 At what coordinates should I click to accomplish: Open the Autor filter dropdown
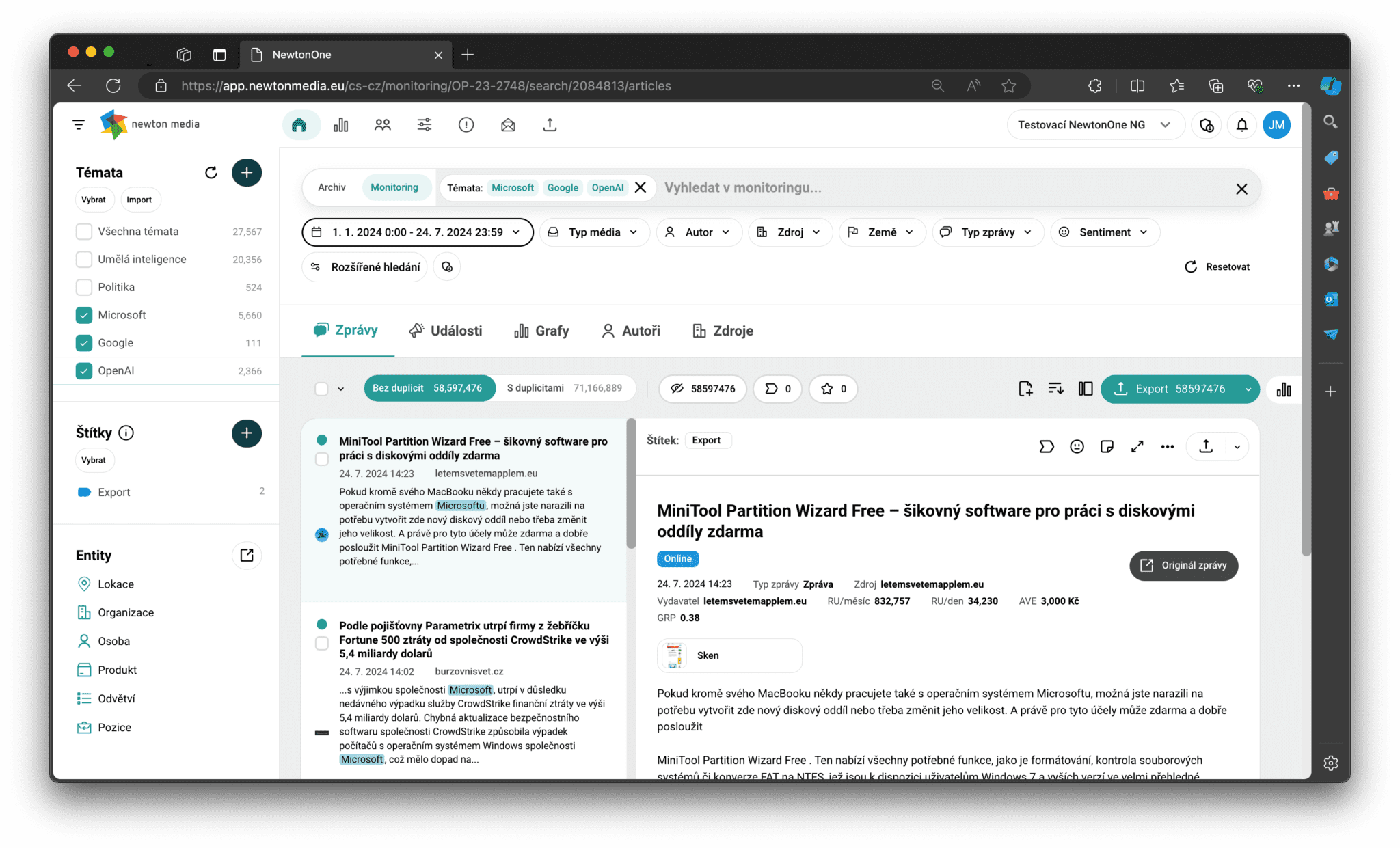tap(698, 232)
